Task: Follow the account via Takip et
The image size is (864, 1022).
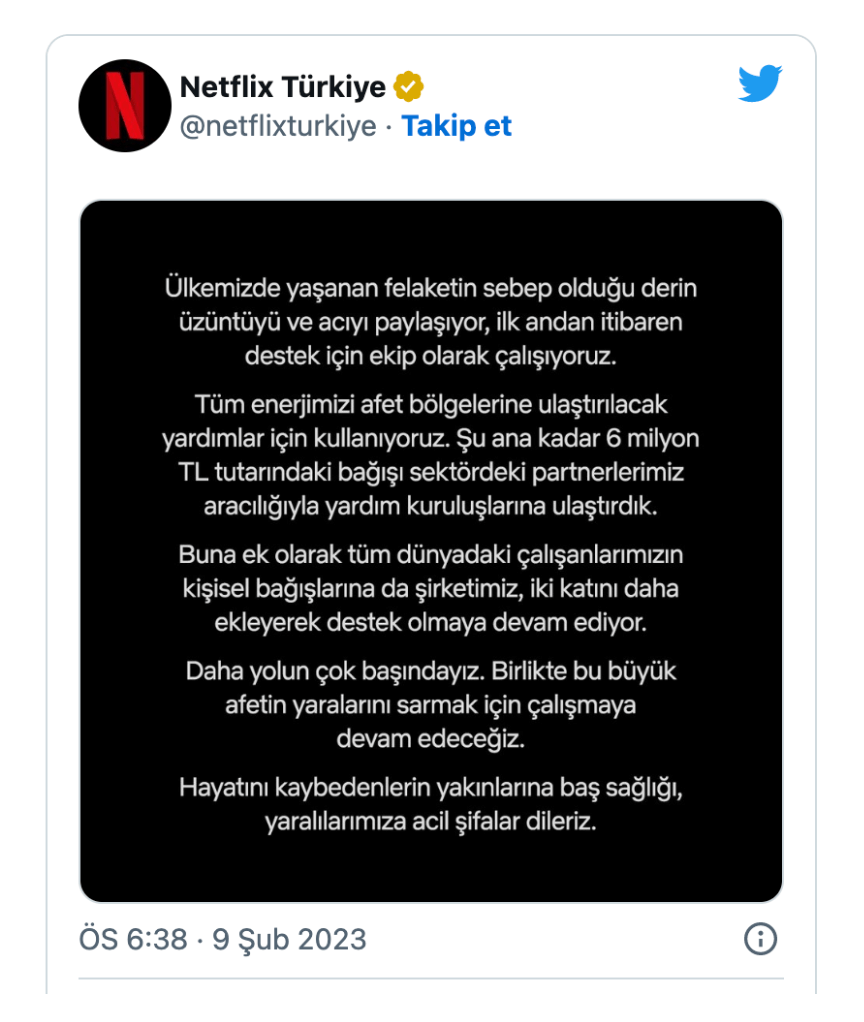Action: coord(456,126)
